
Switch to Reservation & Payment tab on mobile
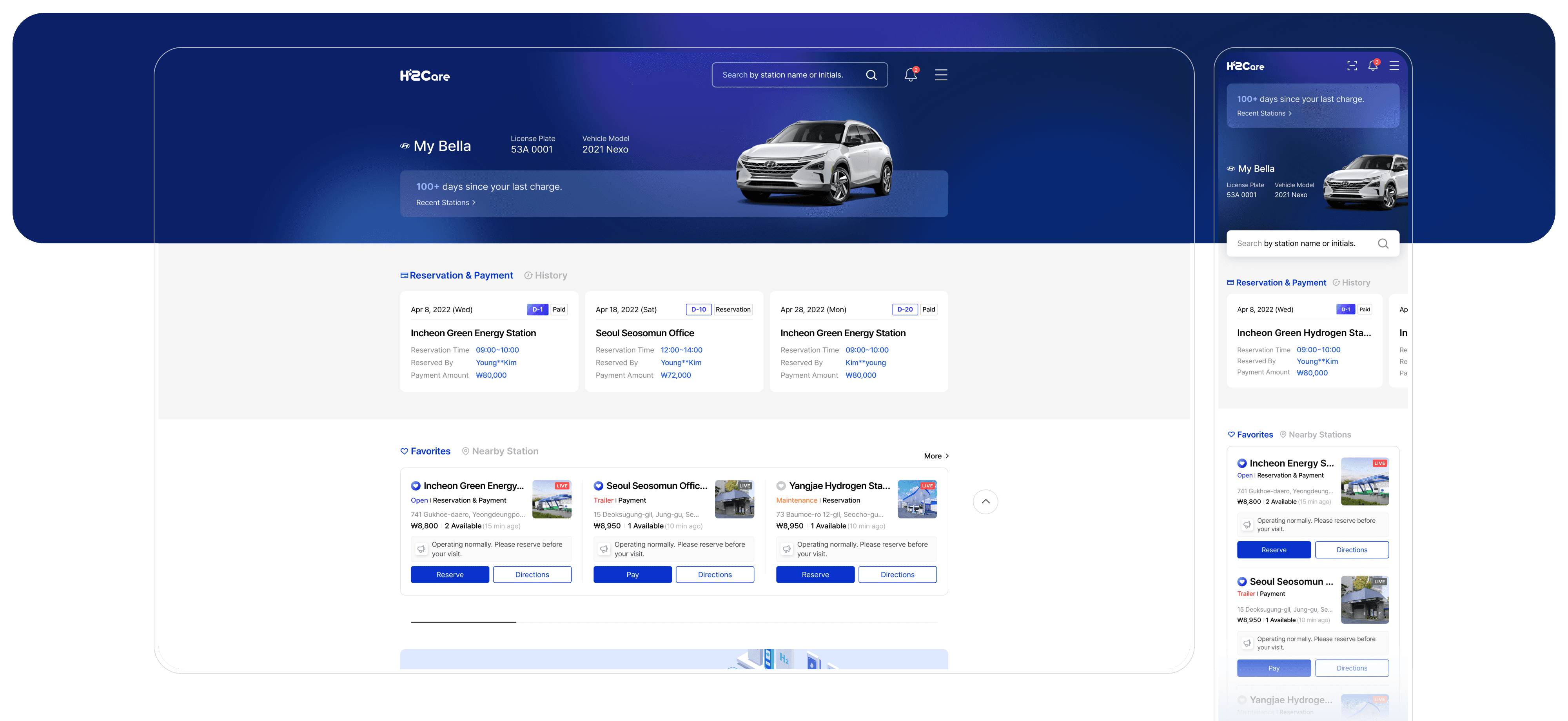coord(1276,282)
